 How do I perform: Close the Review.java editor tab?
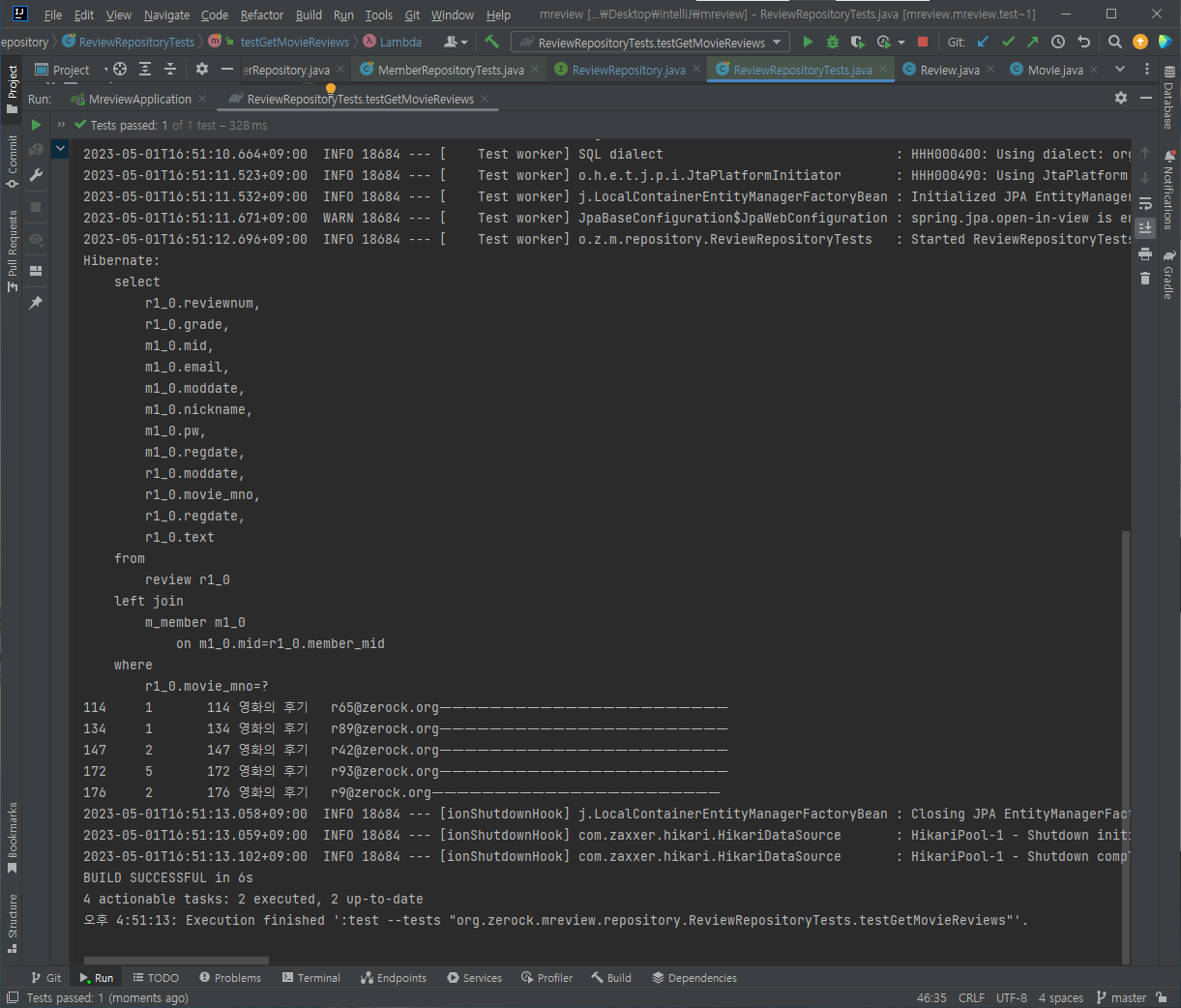(x=990, y=70)
